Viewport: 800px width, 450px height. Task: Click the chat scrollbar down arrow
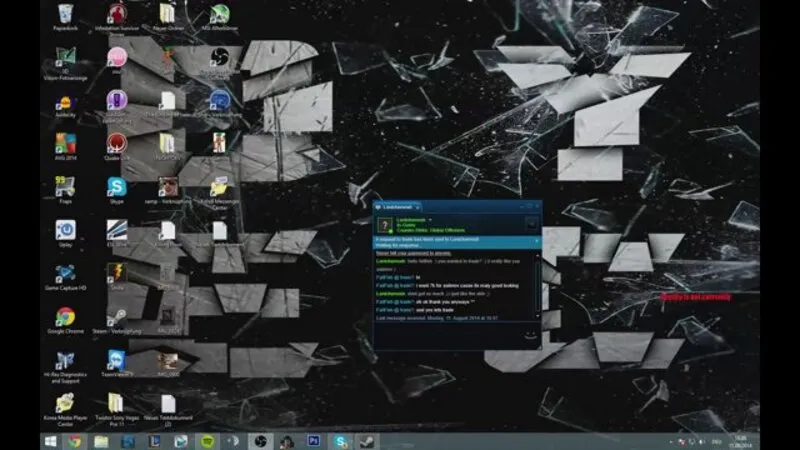tap(537, 316)
